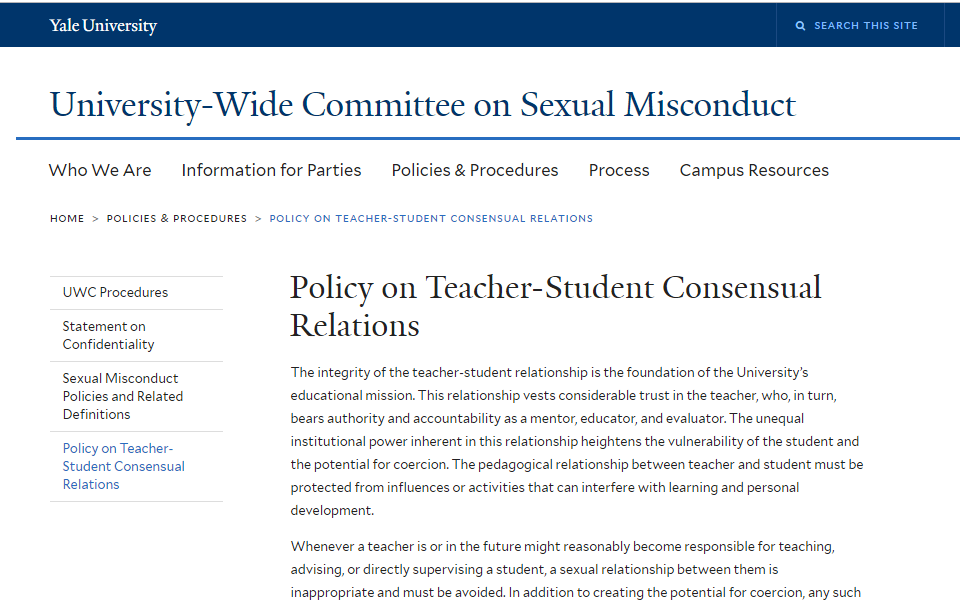
Task: Click the Home breadcrumb link
Action: [67, 218]
